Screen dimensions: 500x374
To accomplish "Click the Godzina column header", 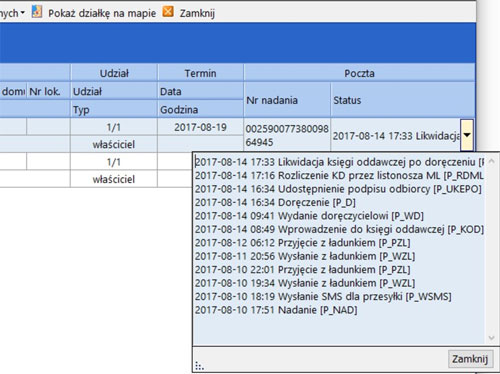I will tap(200, 110).
